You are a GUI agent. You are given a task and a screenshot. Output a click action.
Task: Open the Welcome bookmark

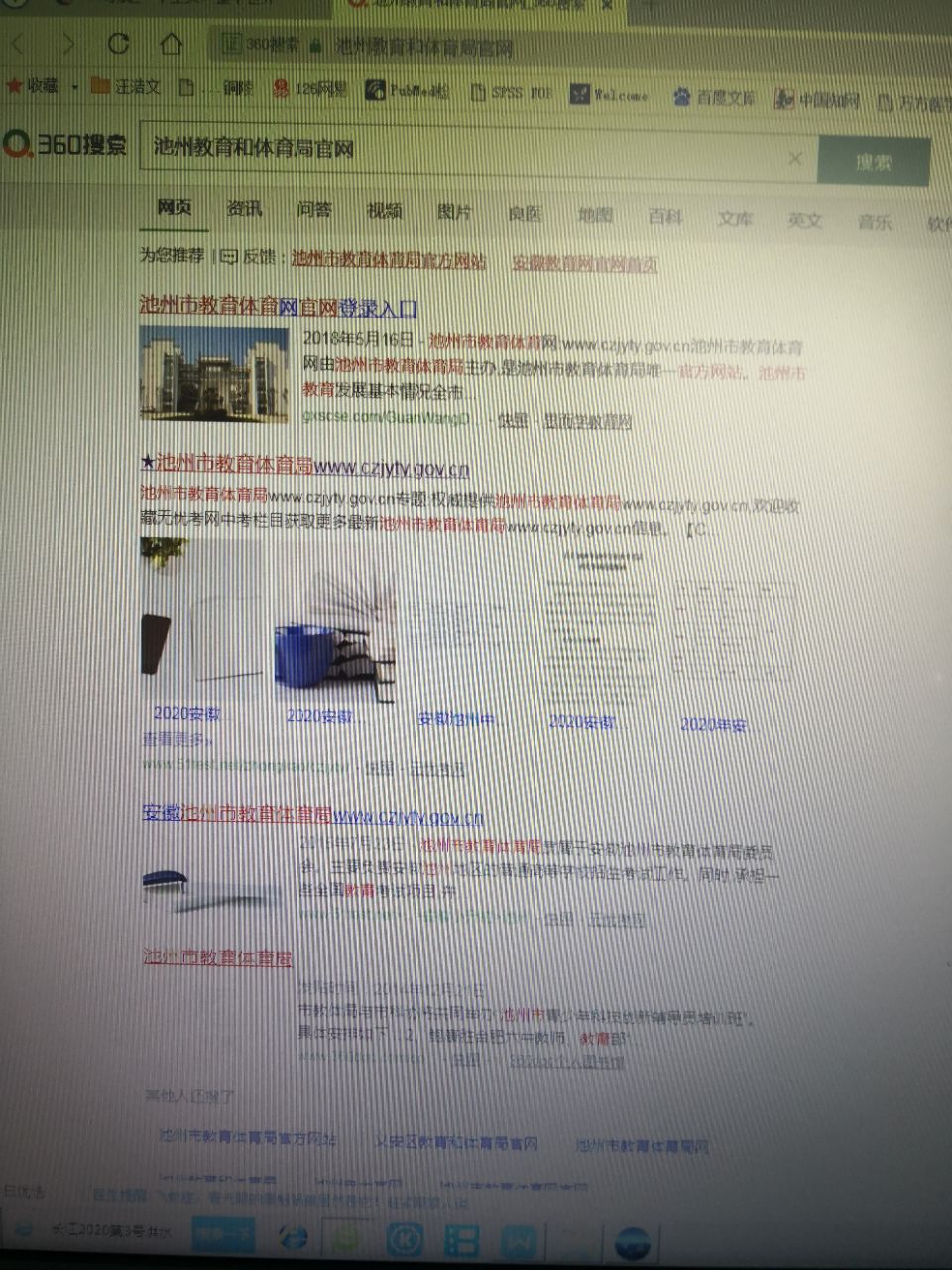(x=609, y=95)
